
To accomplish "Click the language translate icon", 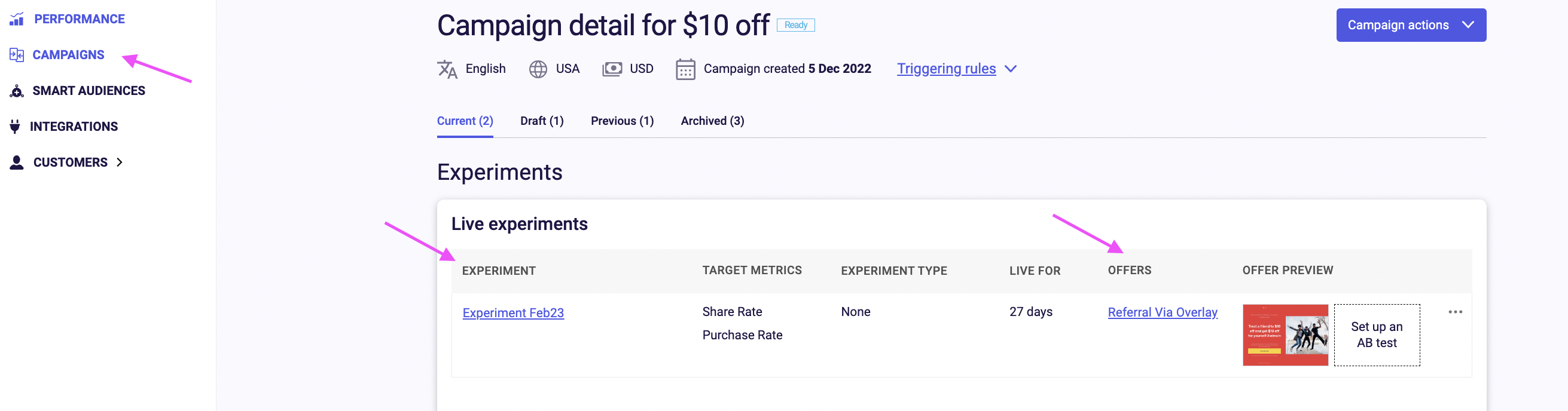I will click(x=447, y=69).
